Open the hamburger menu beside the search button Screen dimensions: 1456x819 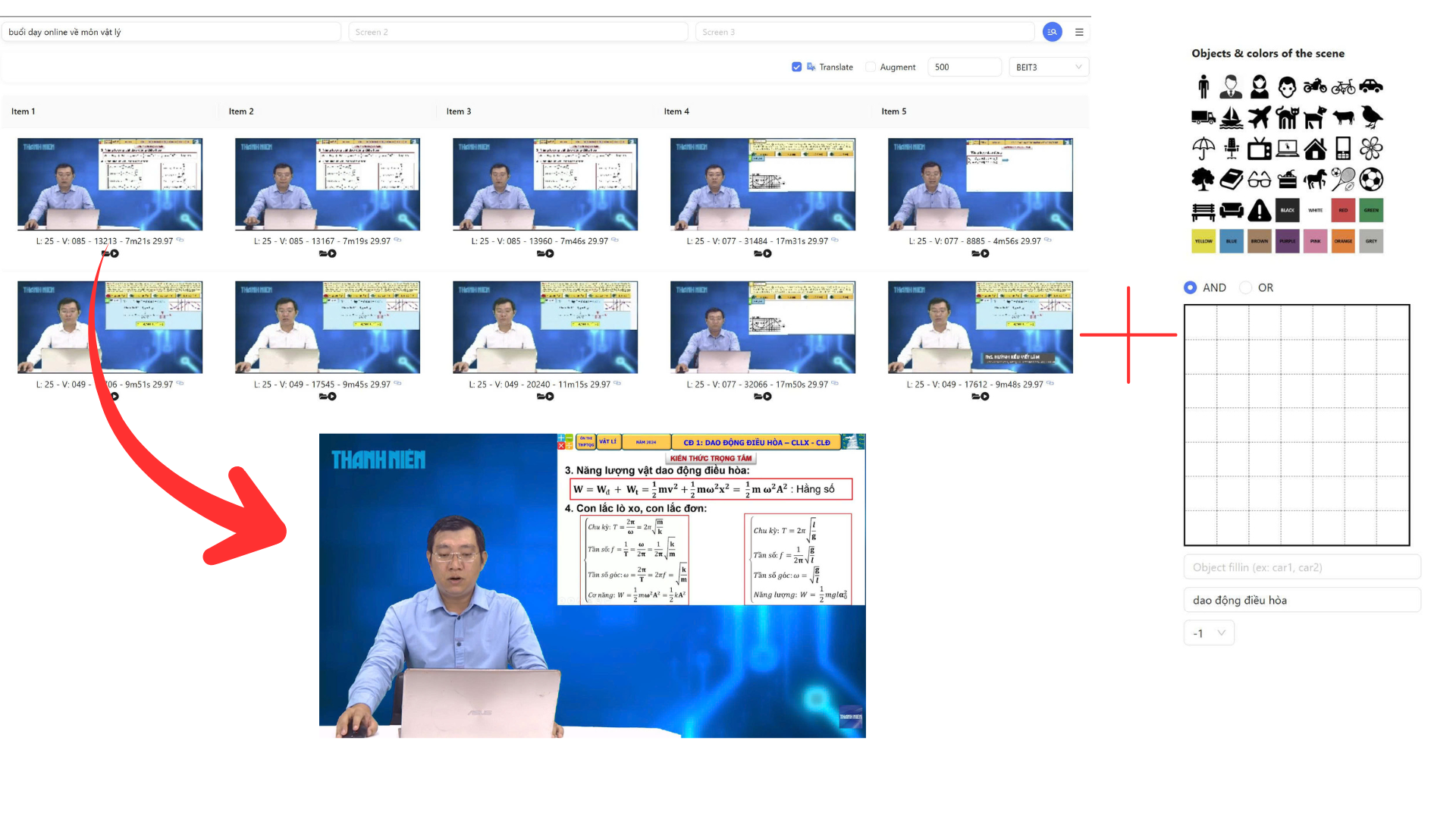(1079, 31)
